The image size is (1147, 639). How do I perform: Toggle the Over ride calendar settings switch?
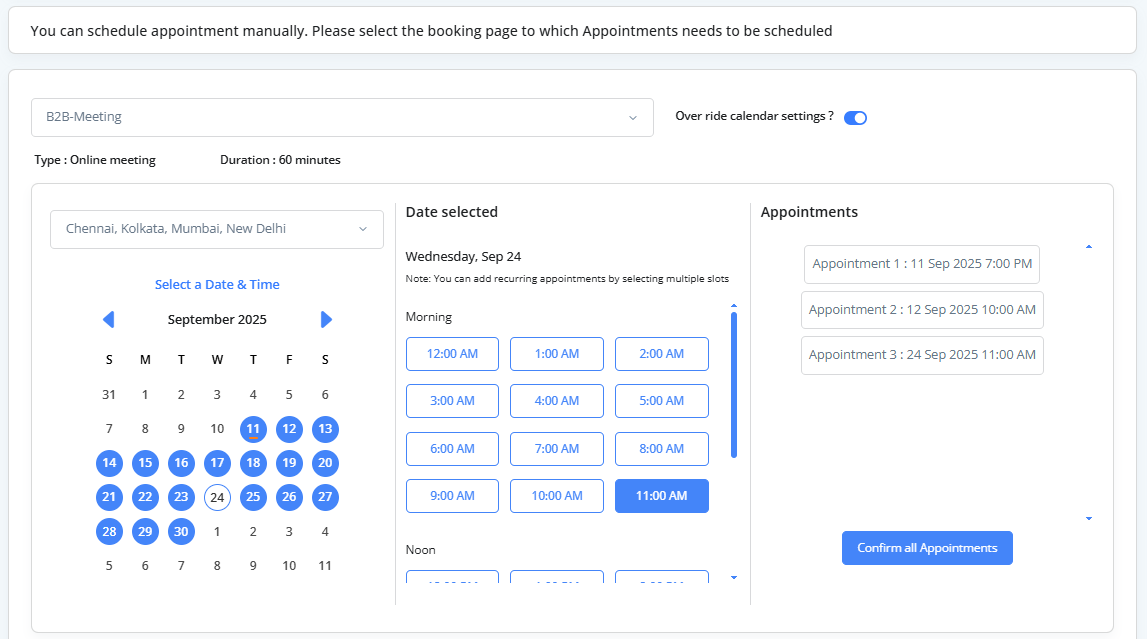point(855,117)
